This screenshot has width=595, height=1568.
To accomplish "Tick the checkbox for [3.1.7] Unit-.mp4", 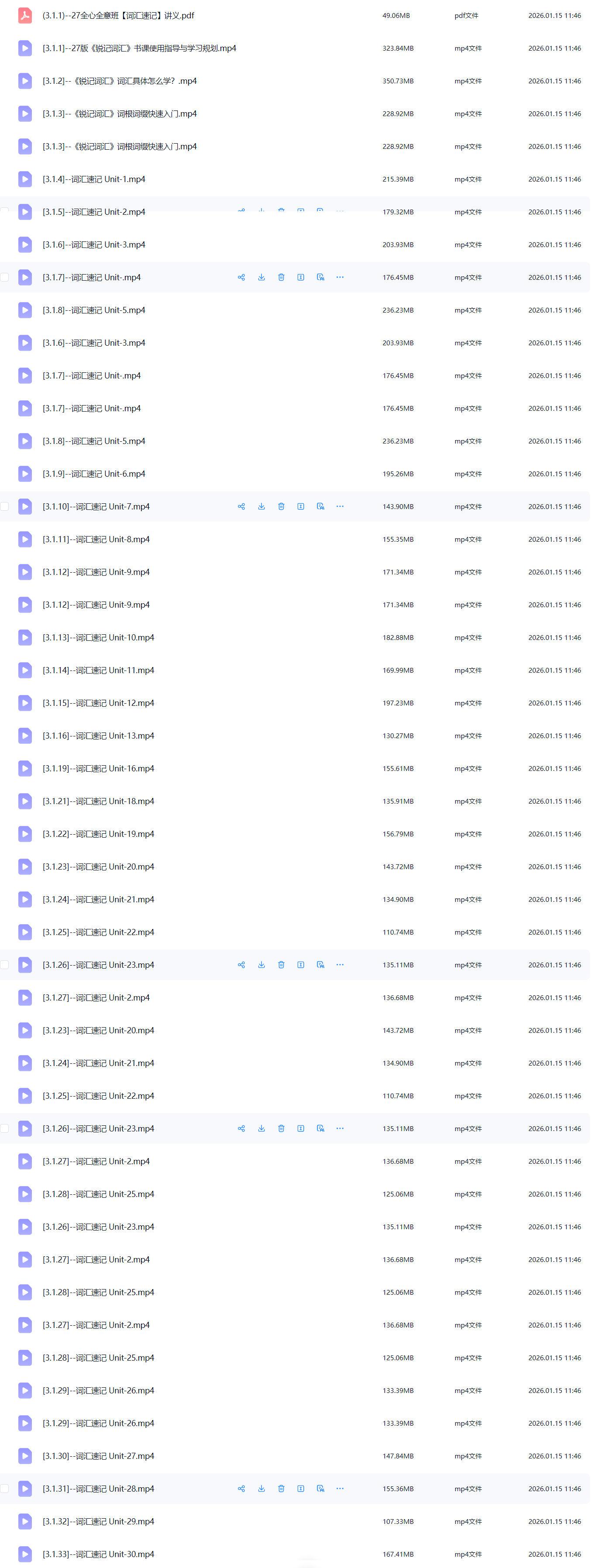I will pyautogui.click(x=5, y=278).
